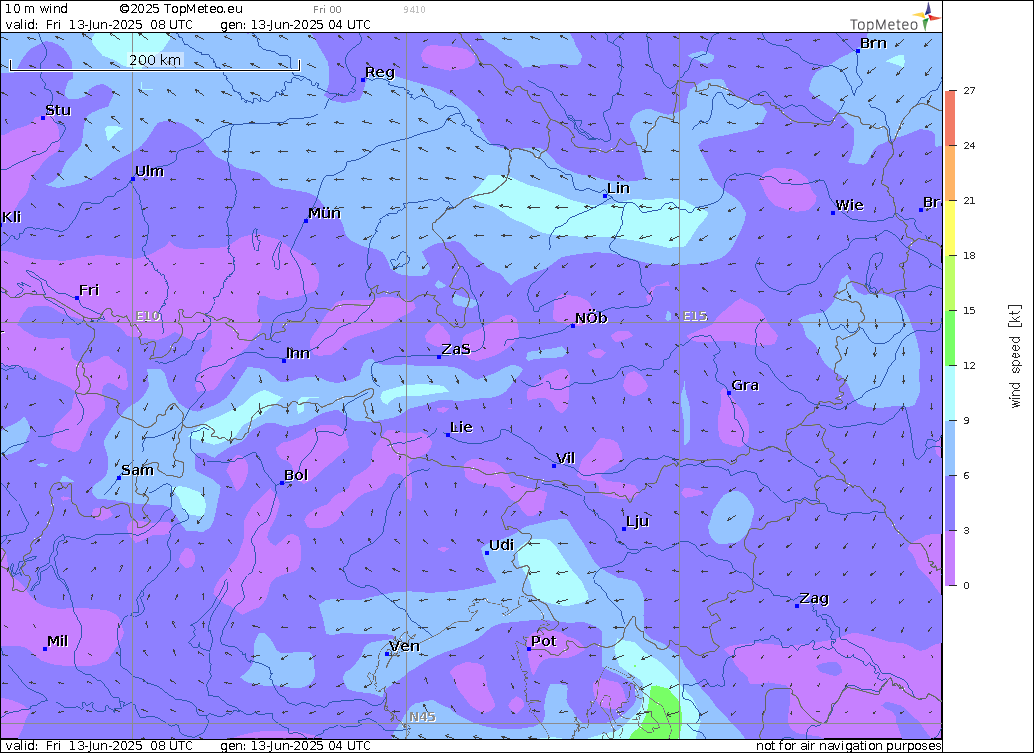Click the 0-3 kt purple legend band
Viewport: 1034px width, 753px height.
(950, 558)
